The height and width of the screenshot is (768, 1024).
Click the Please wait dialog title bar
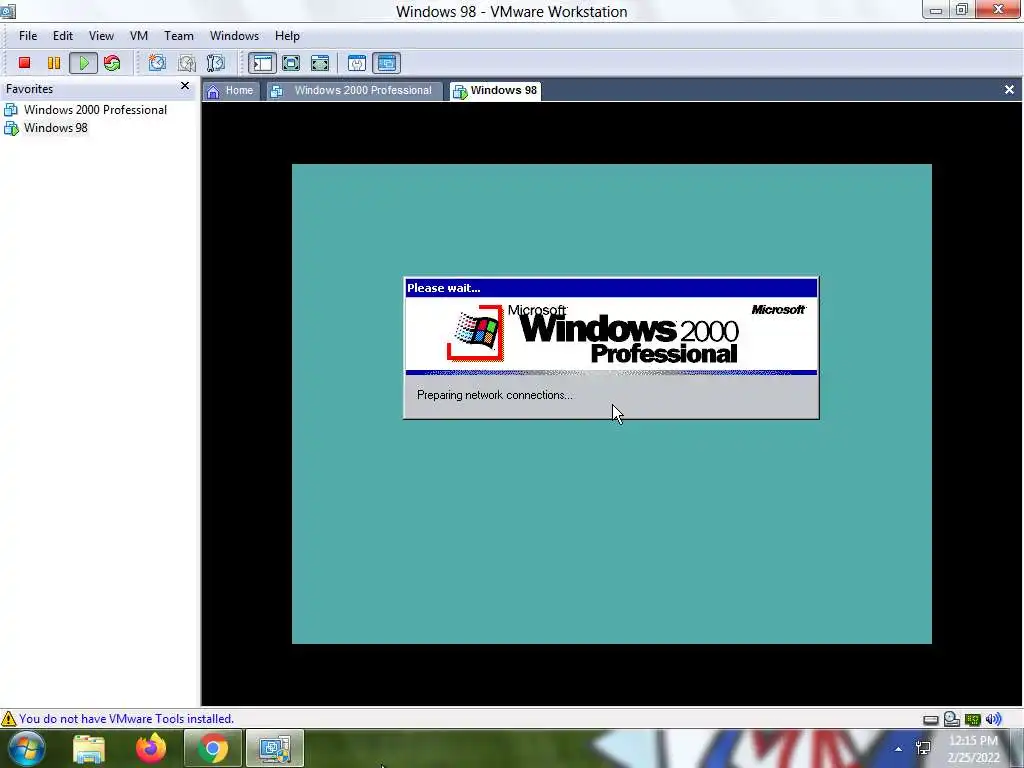click(x=611, y=288)
